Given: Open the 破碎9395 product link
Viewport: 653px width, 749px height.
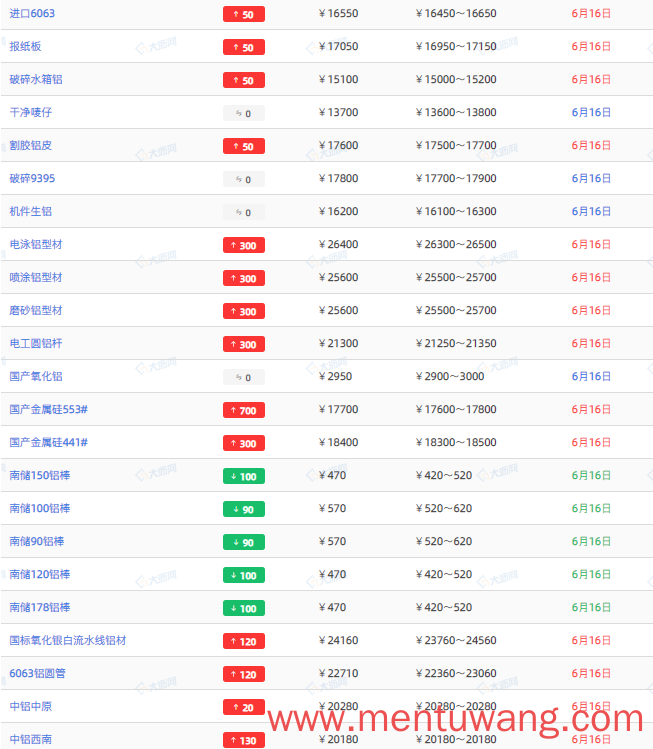Looking at the screenshot, I should tap(32, 178).
